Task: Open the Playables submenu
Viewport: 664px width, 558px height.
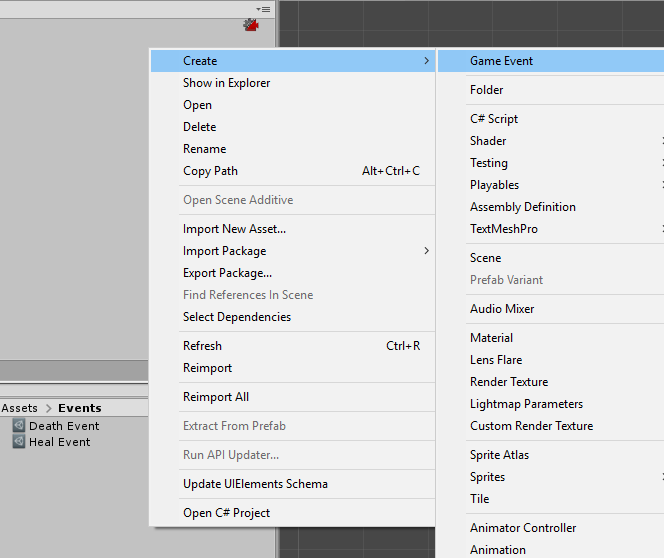Action: click(551, 185)
